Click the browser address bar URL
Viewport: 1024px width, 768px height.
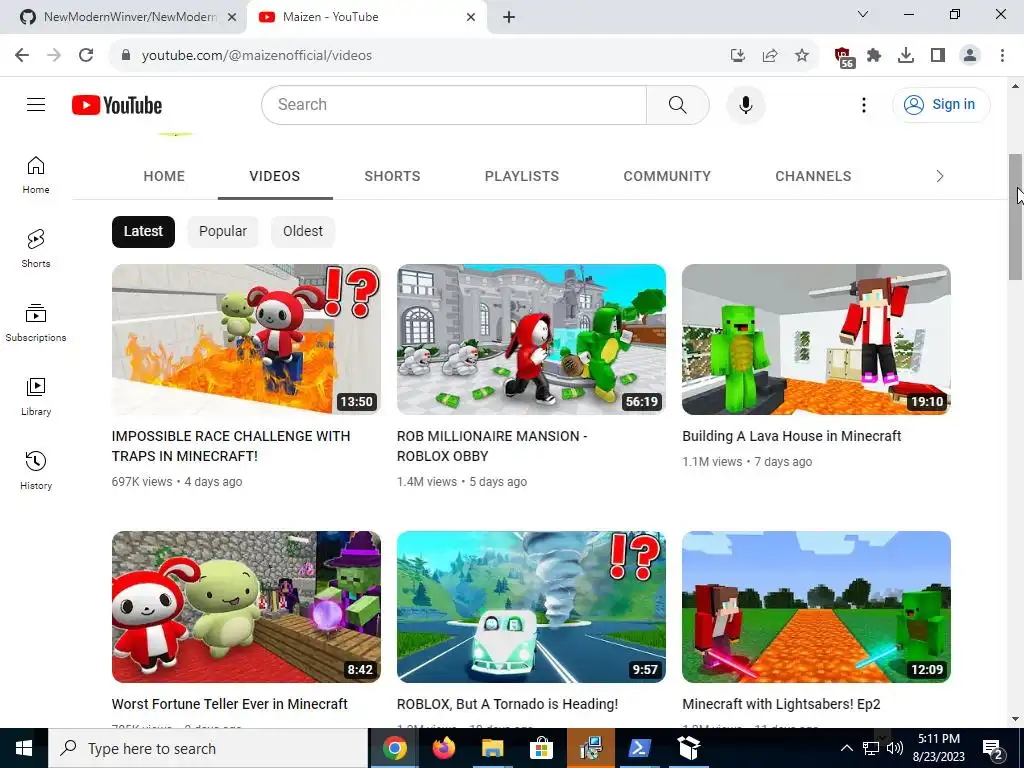point(257,56)
